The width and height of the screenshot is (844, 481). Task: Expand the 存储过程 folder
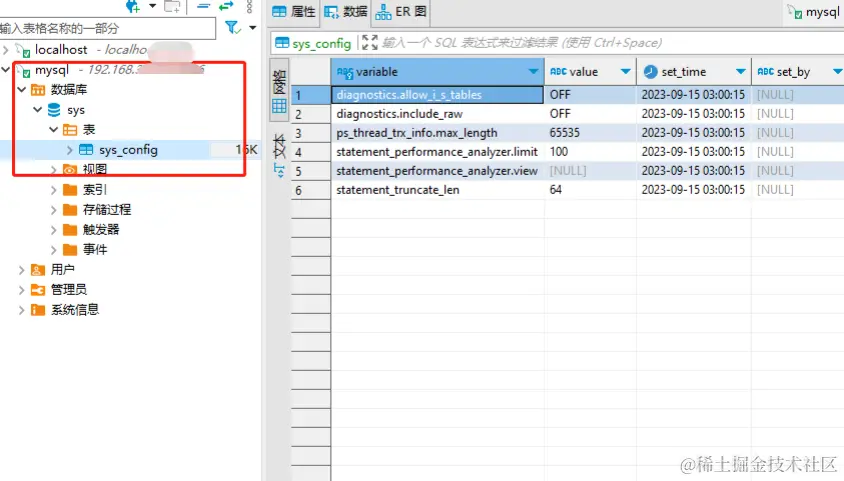(53, 210)
